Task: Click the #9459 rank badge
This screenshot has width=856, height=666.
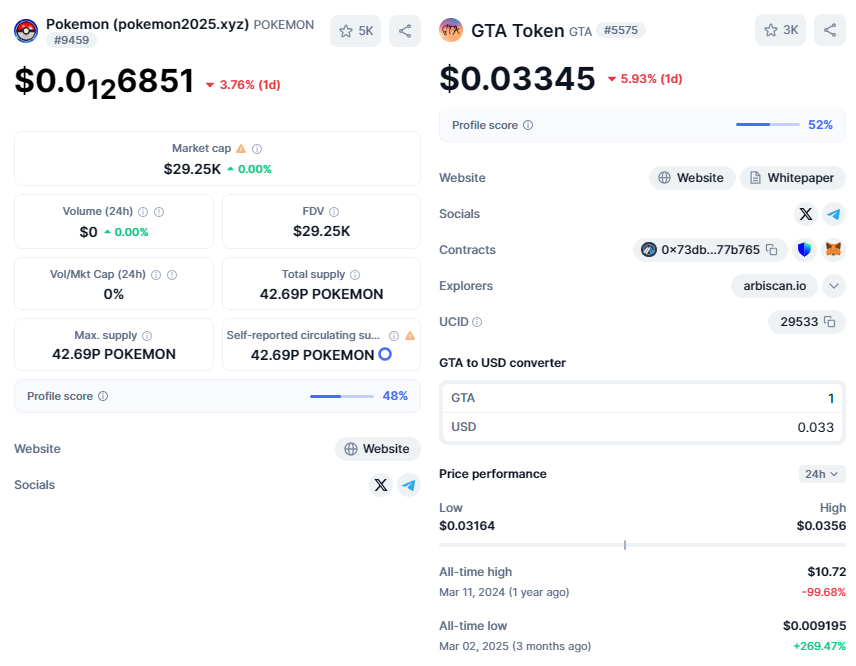Action: pos(72,40)
